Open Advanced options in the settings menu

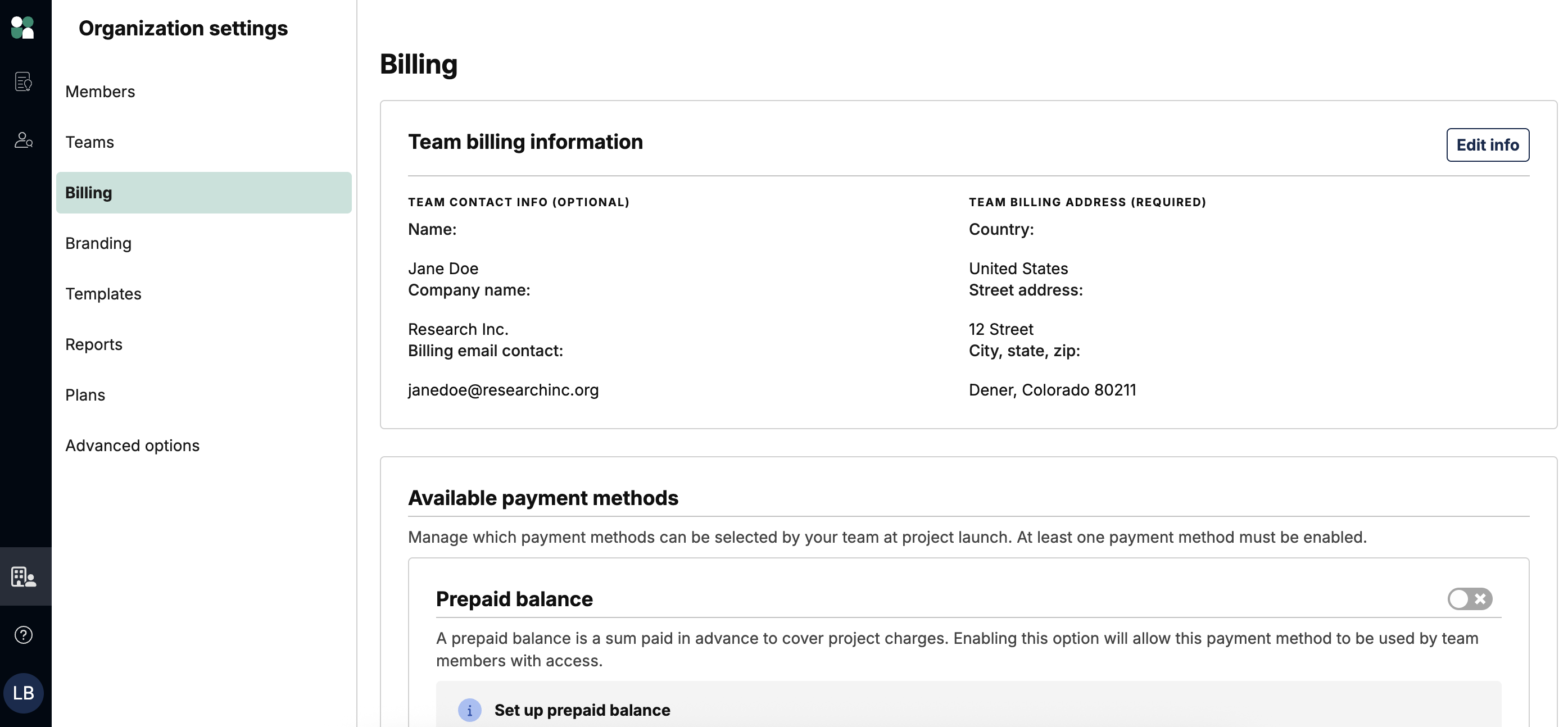[132, 446]
